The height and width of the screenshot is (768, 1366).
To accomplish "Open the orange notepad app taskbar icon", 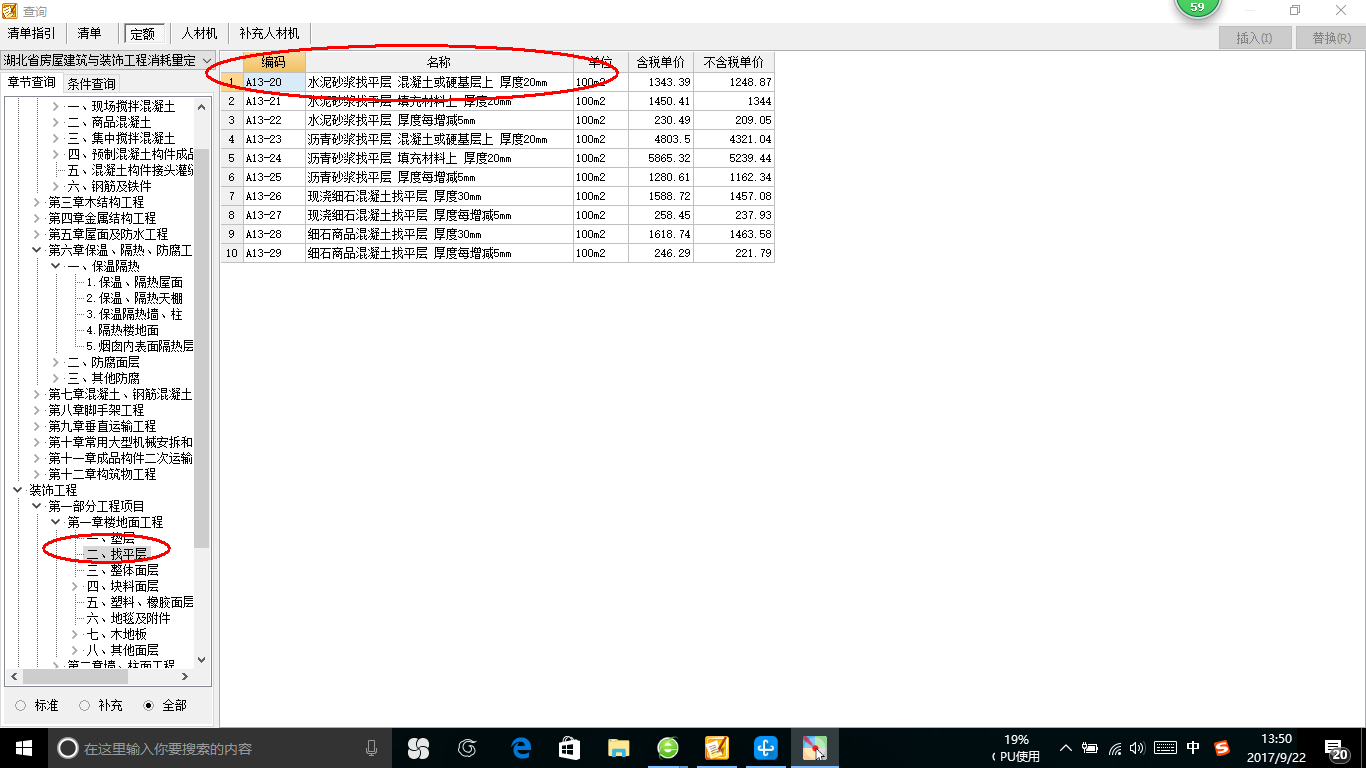I will point(717,747).
